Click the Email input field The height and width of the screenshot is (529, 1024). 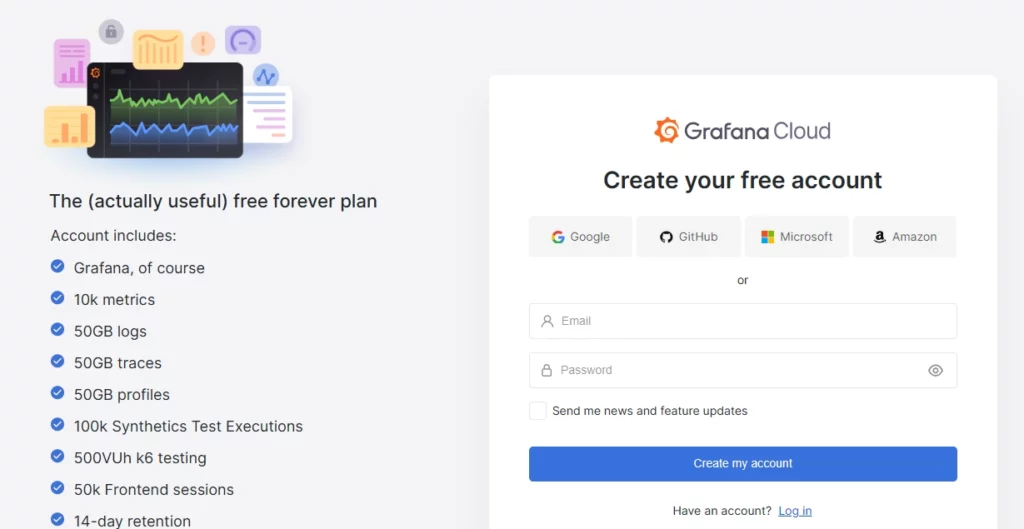(743, 321)
